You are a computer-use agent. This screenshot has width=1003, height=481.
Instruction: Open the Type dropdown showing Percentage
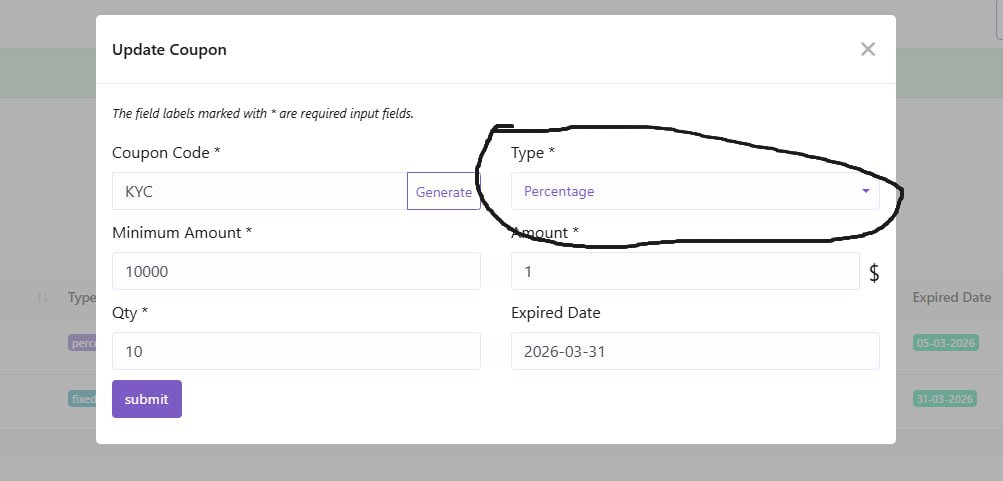(695, 191)
